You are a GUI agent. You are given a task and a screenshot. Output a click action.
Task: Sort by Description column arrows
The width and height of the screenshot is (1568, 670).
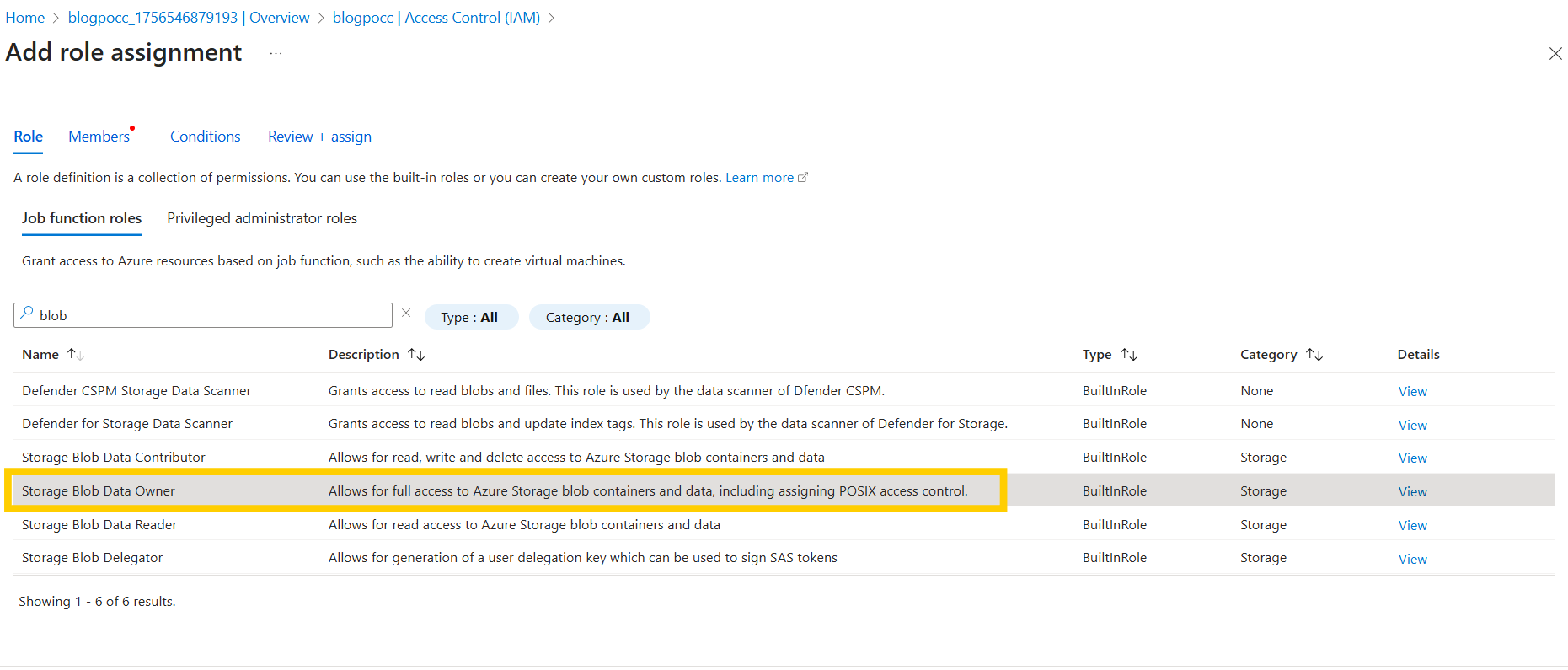click(416, 355)
